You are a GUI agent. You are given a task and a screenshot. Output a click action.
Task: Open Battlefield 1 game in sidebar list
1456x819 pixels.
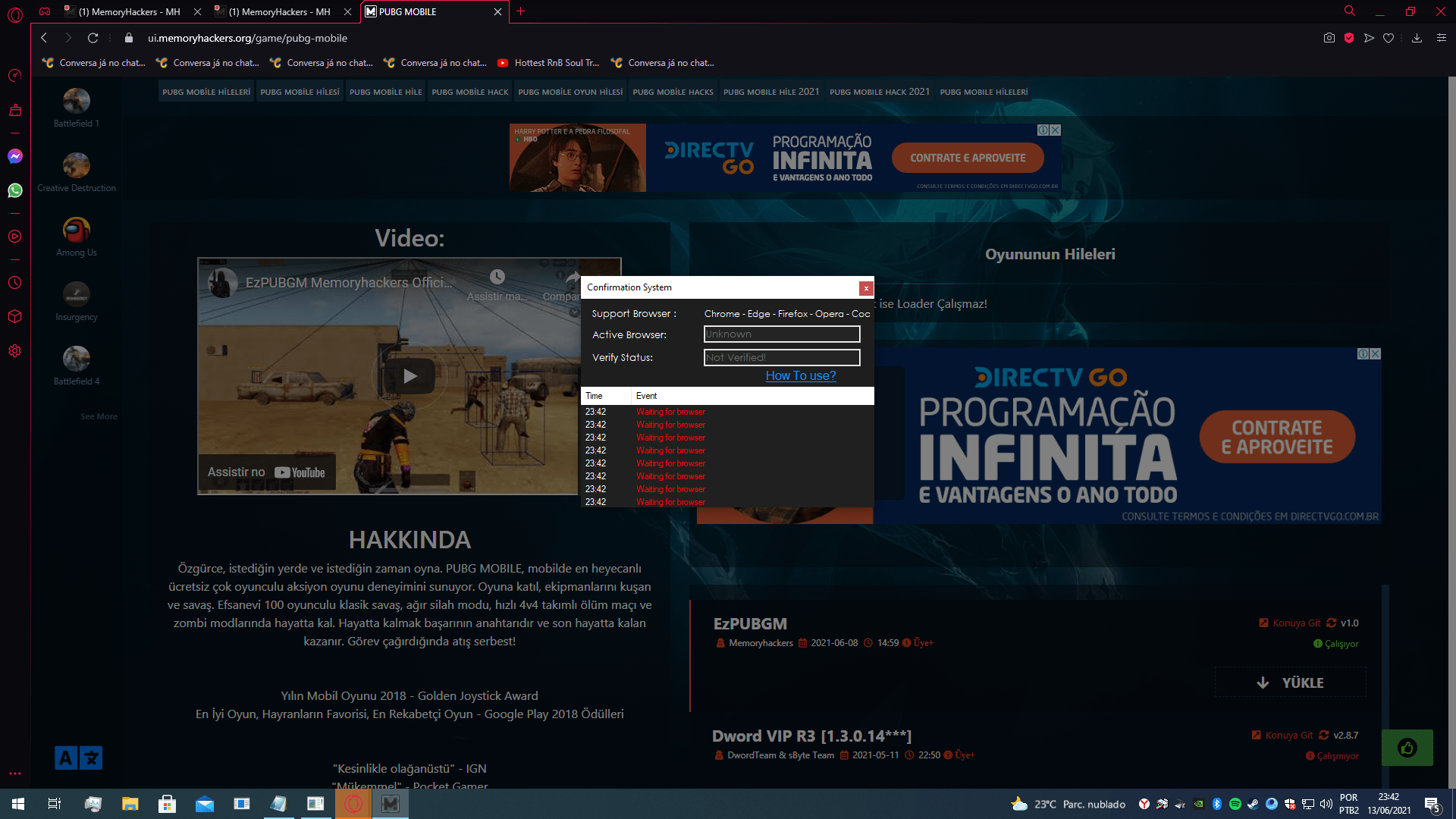pos(77,108)
